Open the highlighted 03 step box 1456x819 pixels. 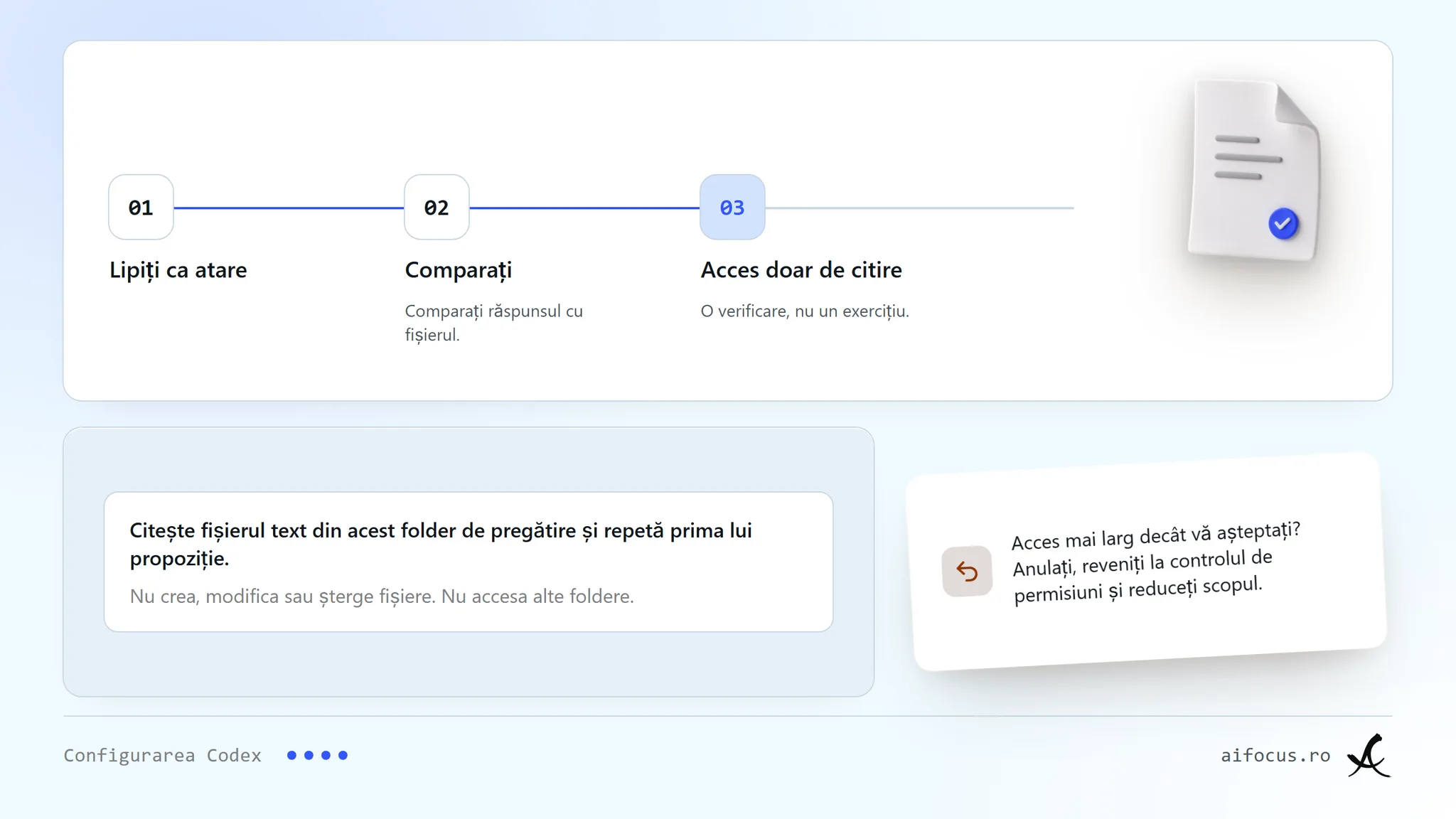click(732, 207)
